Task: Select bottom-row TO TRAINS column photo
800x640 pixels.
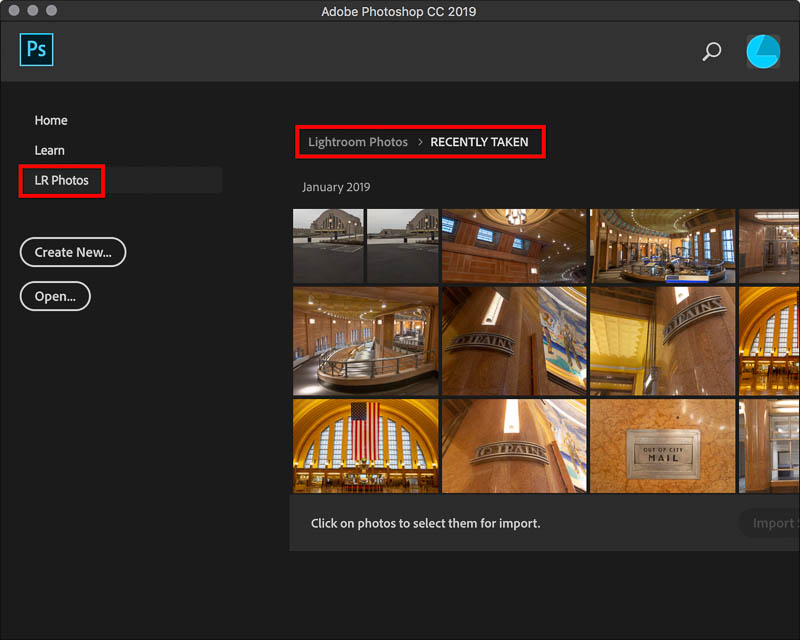Action: click(x=514, y=446)
